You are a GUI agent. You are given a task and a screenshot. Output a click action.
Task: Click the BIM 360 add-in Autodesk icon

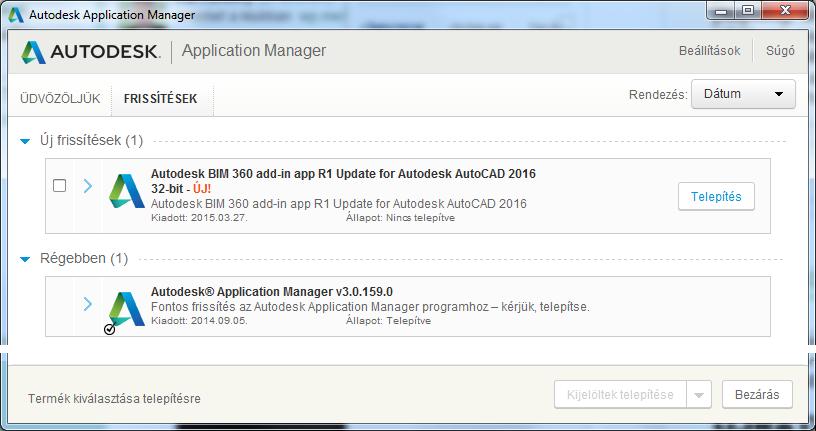(x=127, y=191)
